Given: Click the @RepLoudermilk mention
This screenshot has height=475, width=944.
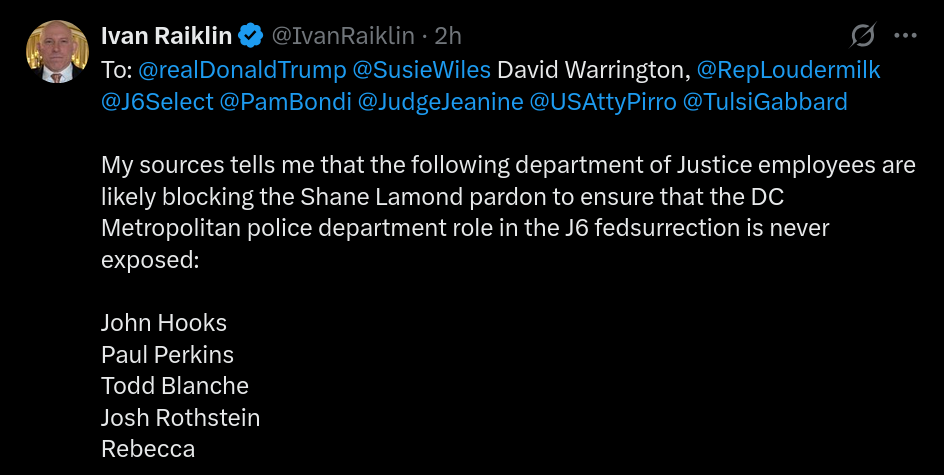Looking at the screenshot, I should 787,71.
